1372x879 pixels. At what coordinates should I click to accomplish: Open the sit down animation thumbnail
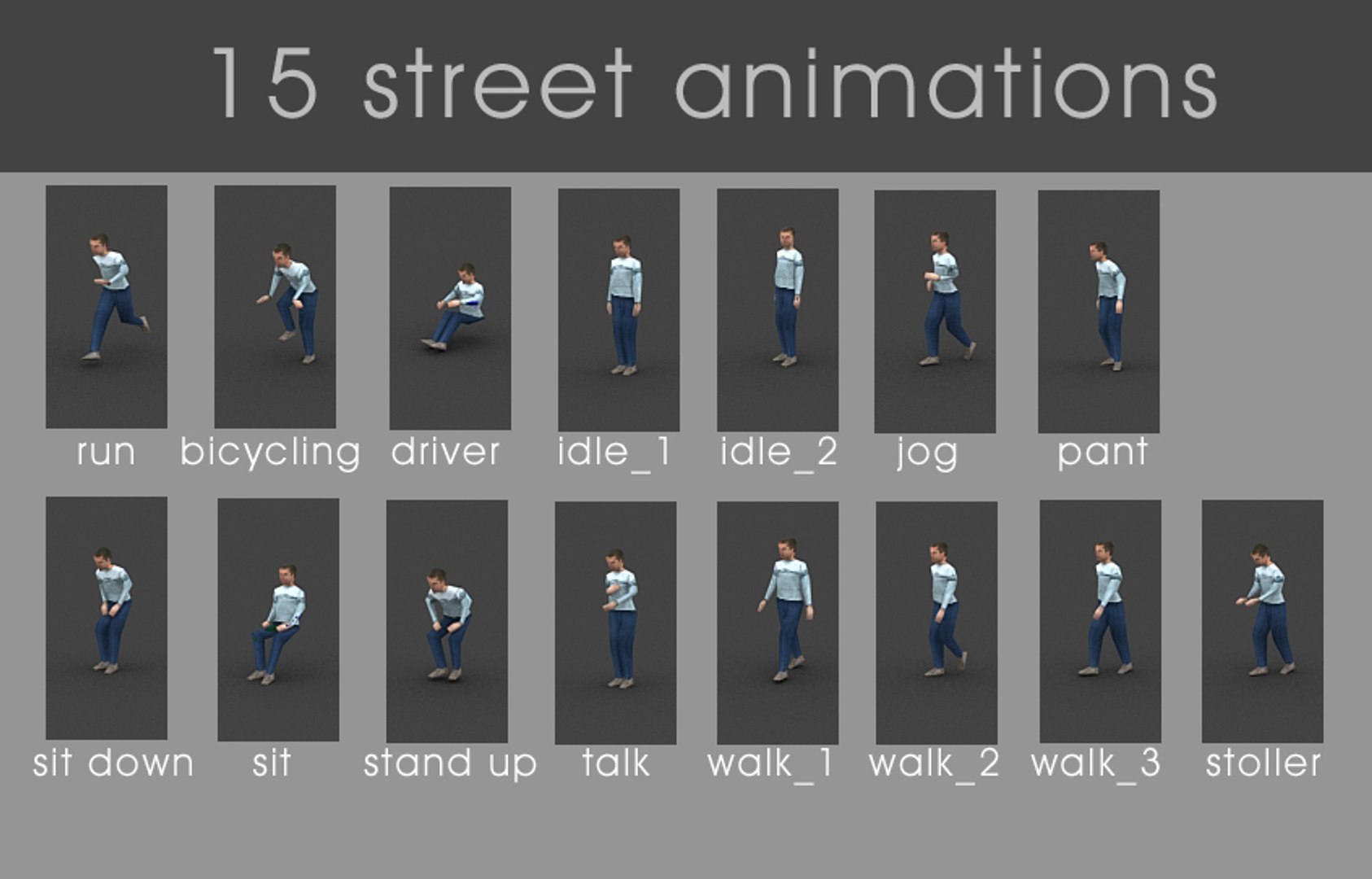pyautogui.click(x=107, y=619)
